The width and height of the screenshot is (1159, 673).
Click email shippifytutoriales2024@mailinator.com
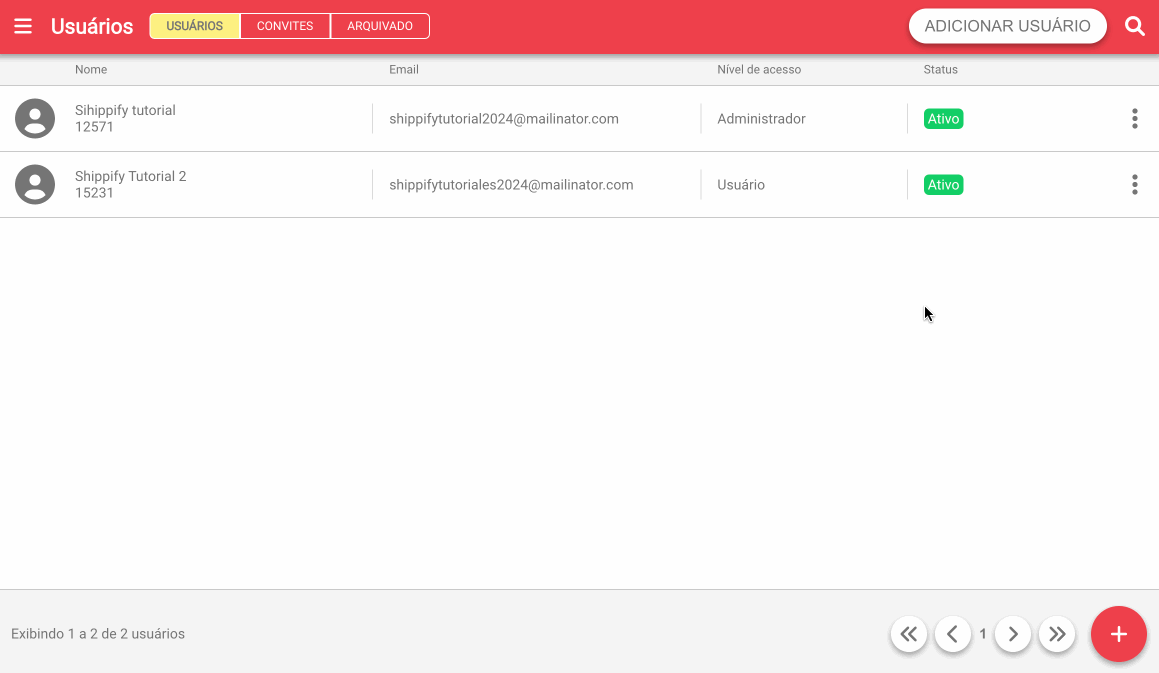(511, 184)
